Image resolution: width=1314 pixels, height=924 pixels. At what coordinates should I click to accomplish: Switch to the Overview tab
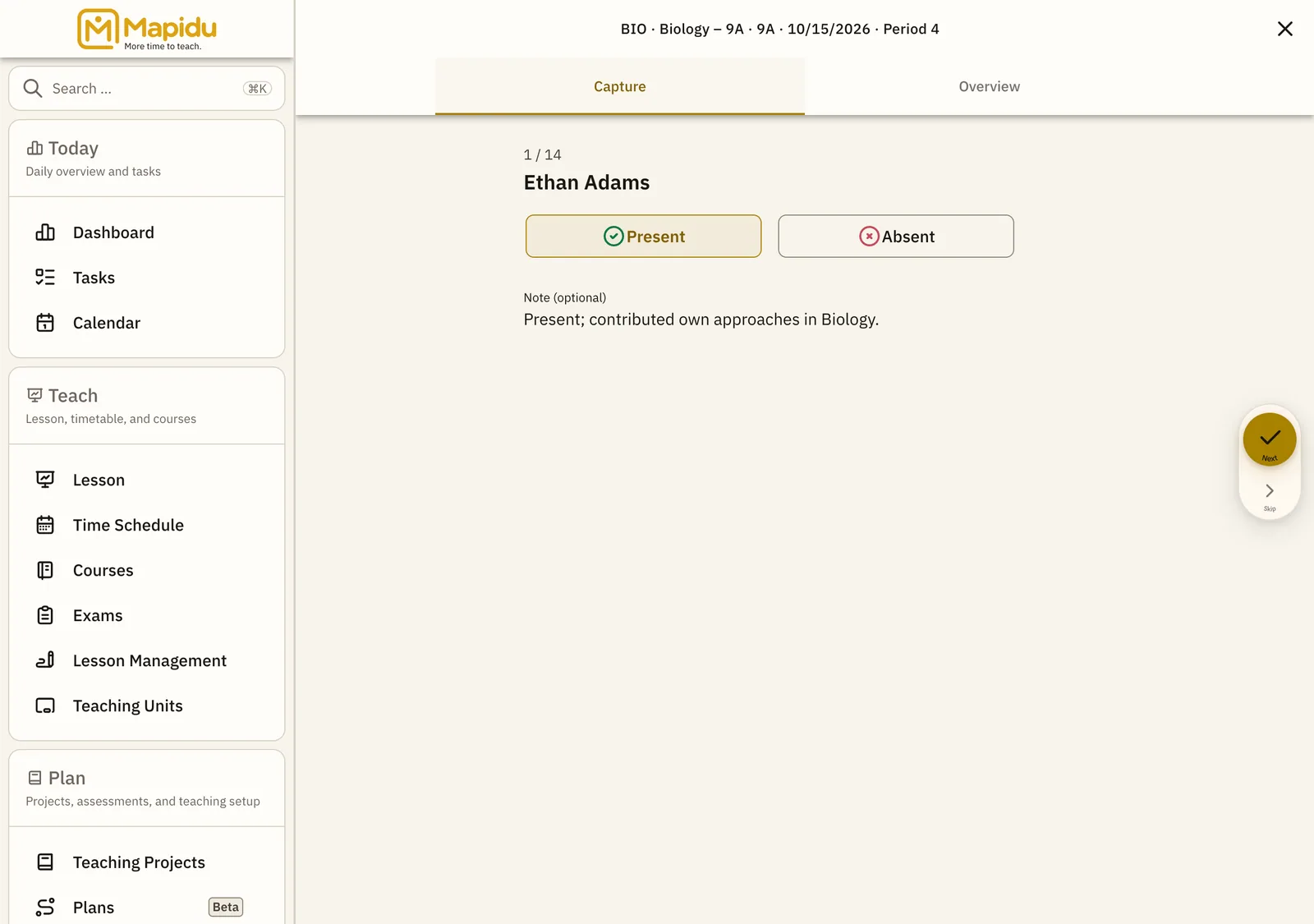coord(989,86)
